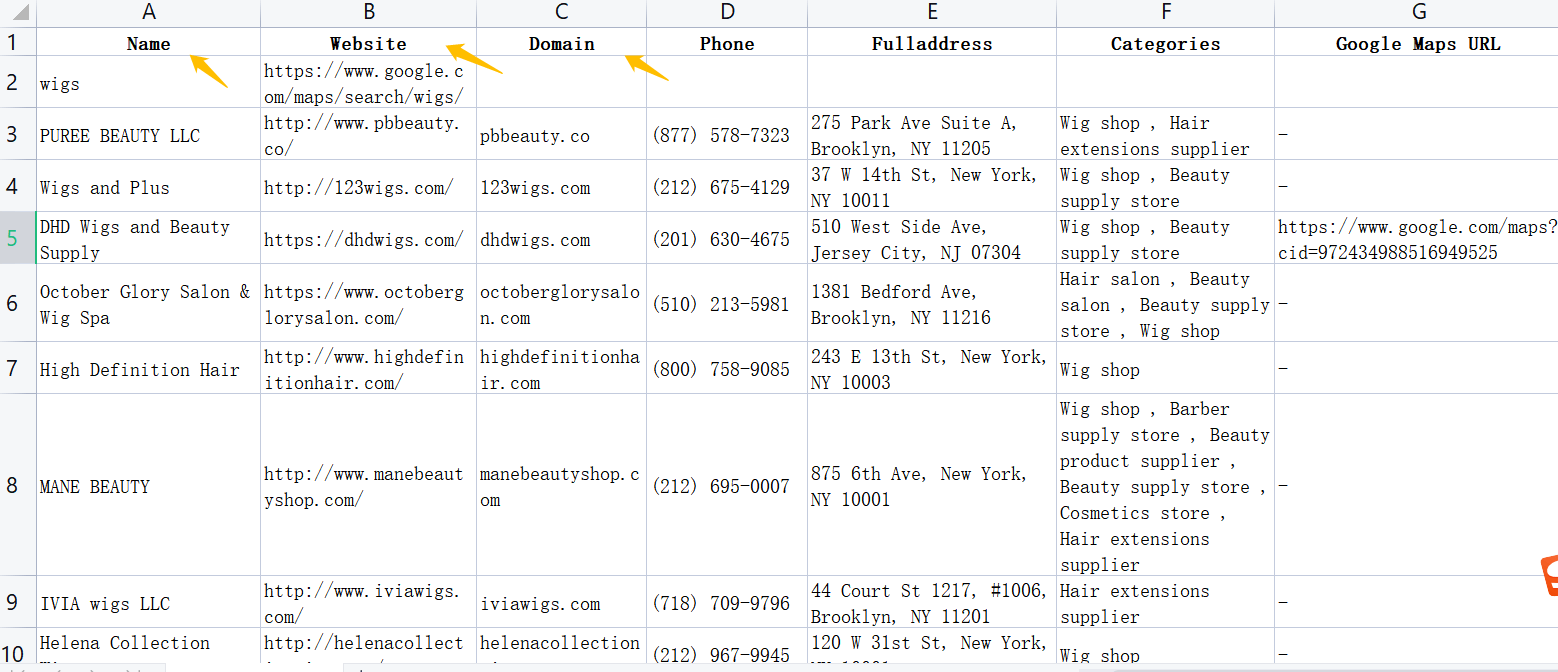Select column B header
The width and height of the screenshot is (1558, 672).
(x=369, y=12)
